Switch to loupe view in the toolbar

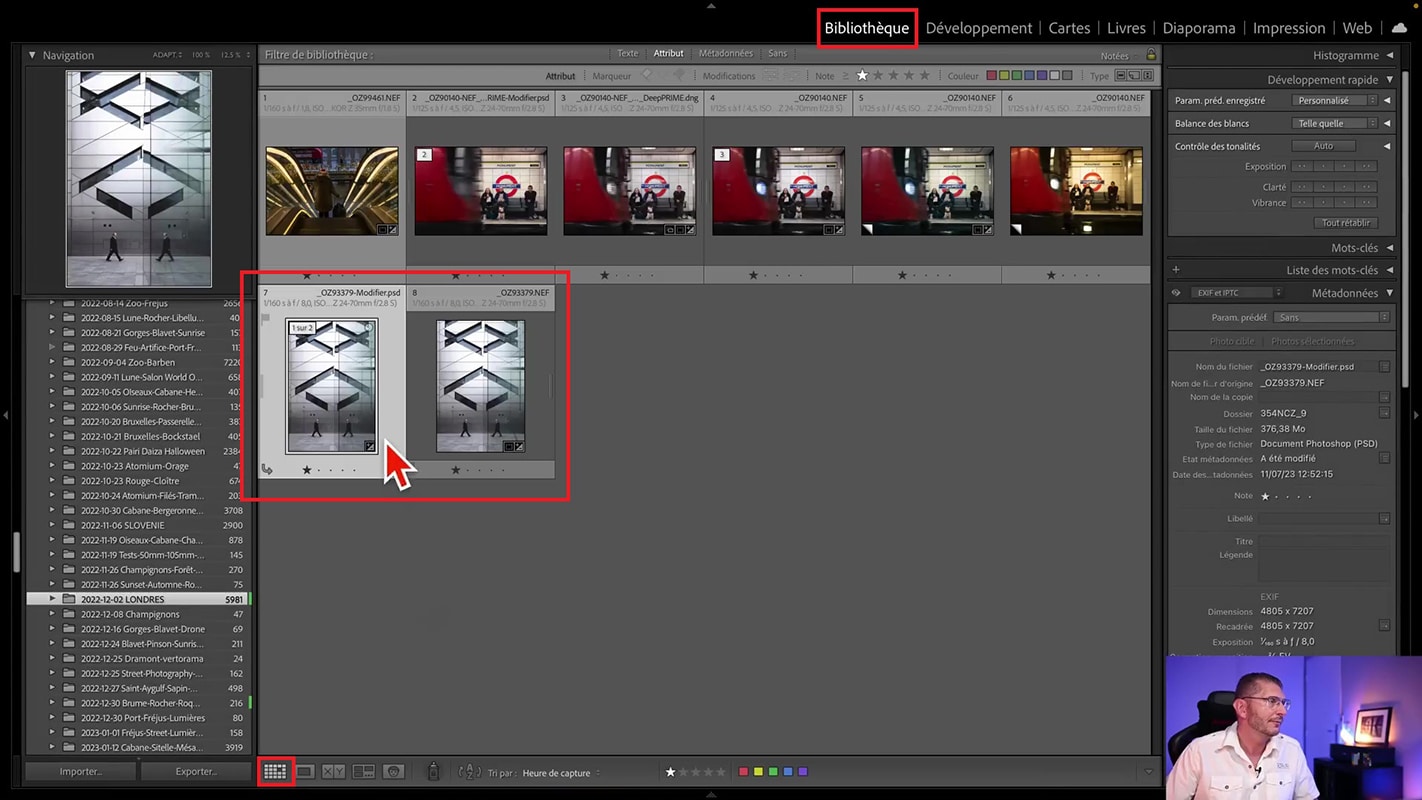[305, 772]
